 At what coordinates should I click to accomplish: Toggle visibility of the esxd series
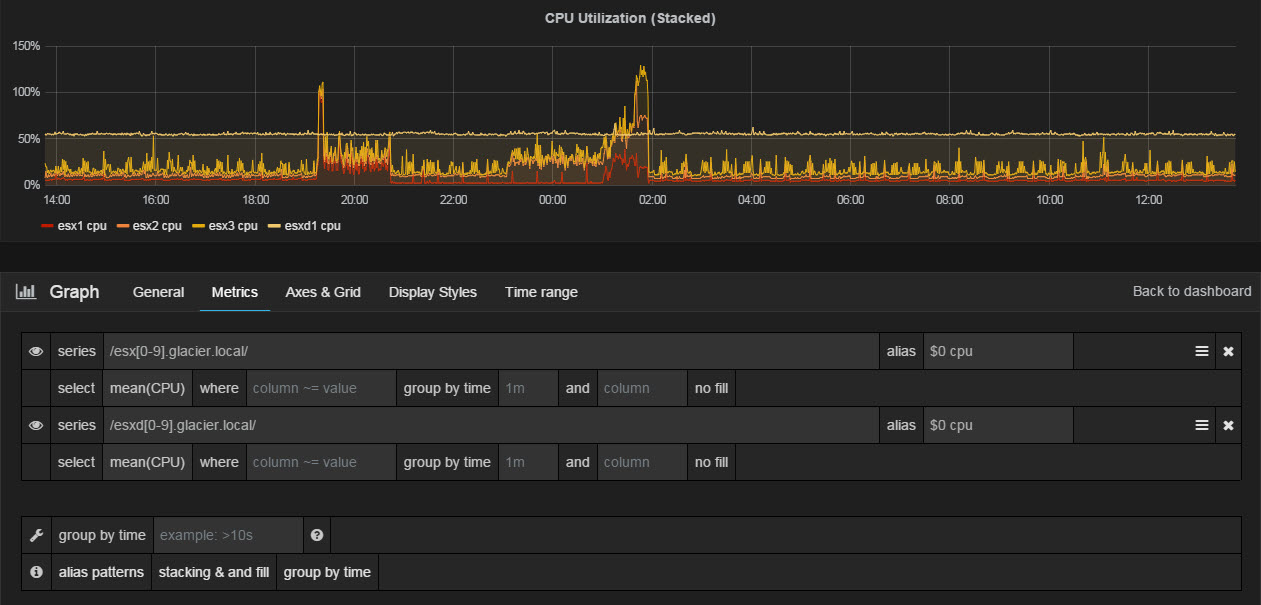[x=36, y=425]
